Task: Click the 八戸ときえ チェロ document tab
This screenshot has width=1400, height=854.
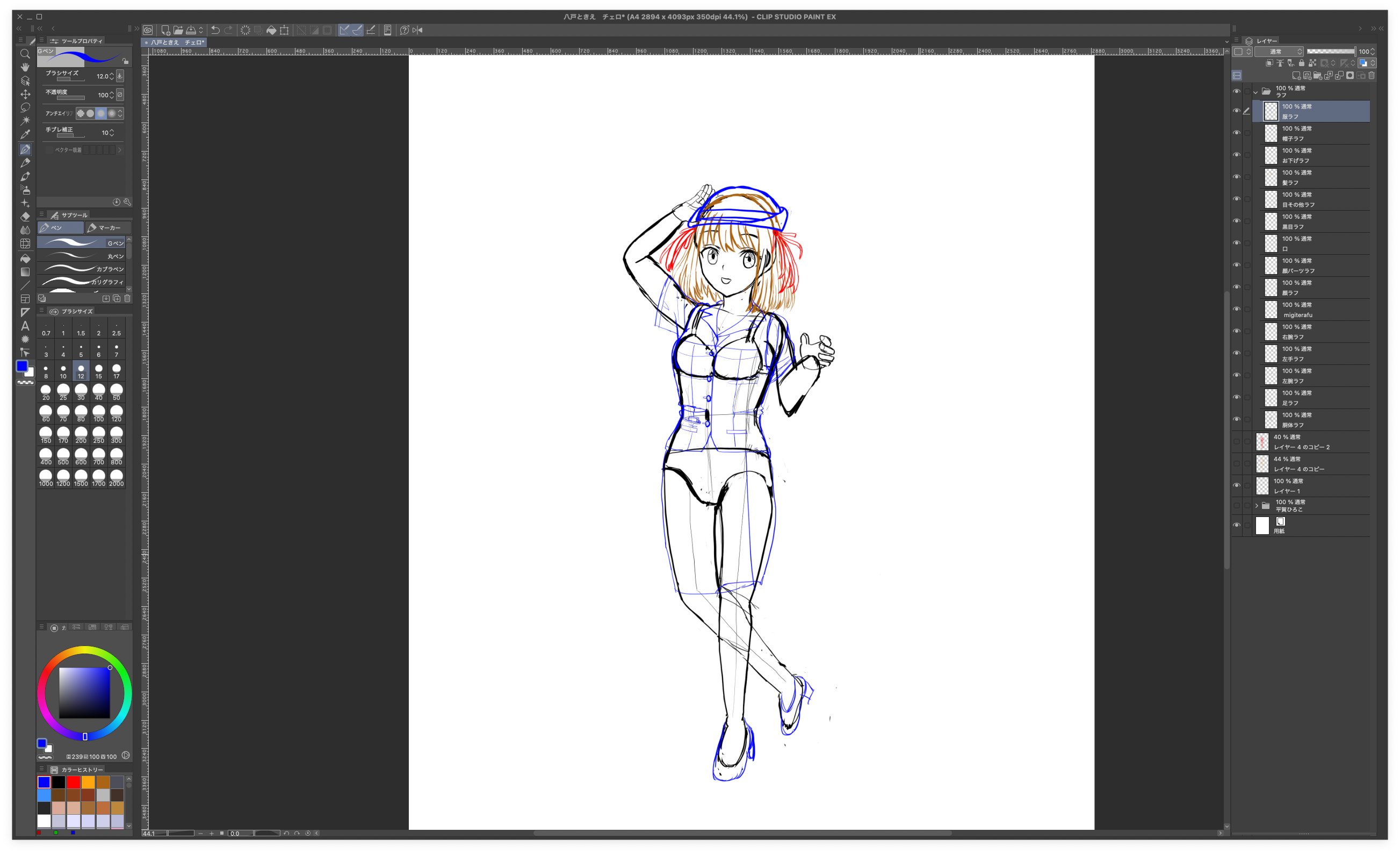Action: coord(176,42)
